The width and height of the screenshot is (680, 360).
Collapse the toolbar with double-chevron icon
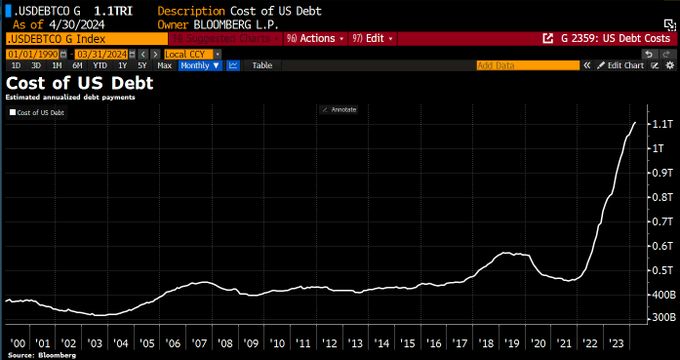coord(587,65)
